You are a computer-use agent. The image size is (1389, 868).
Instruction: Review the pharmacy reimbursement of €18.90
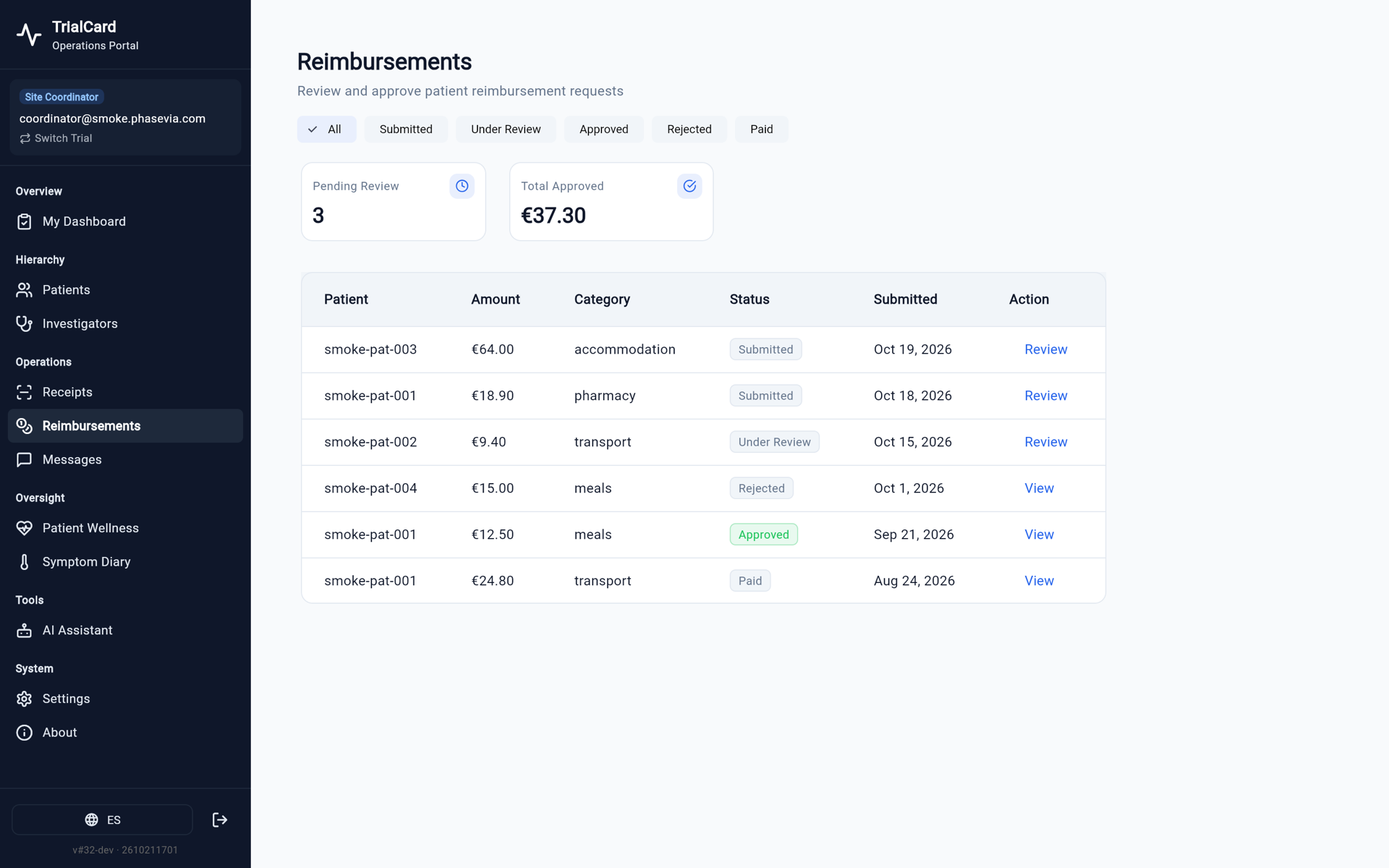[1045, 396]
